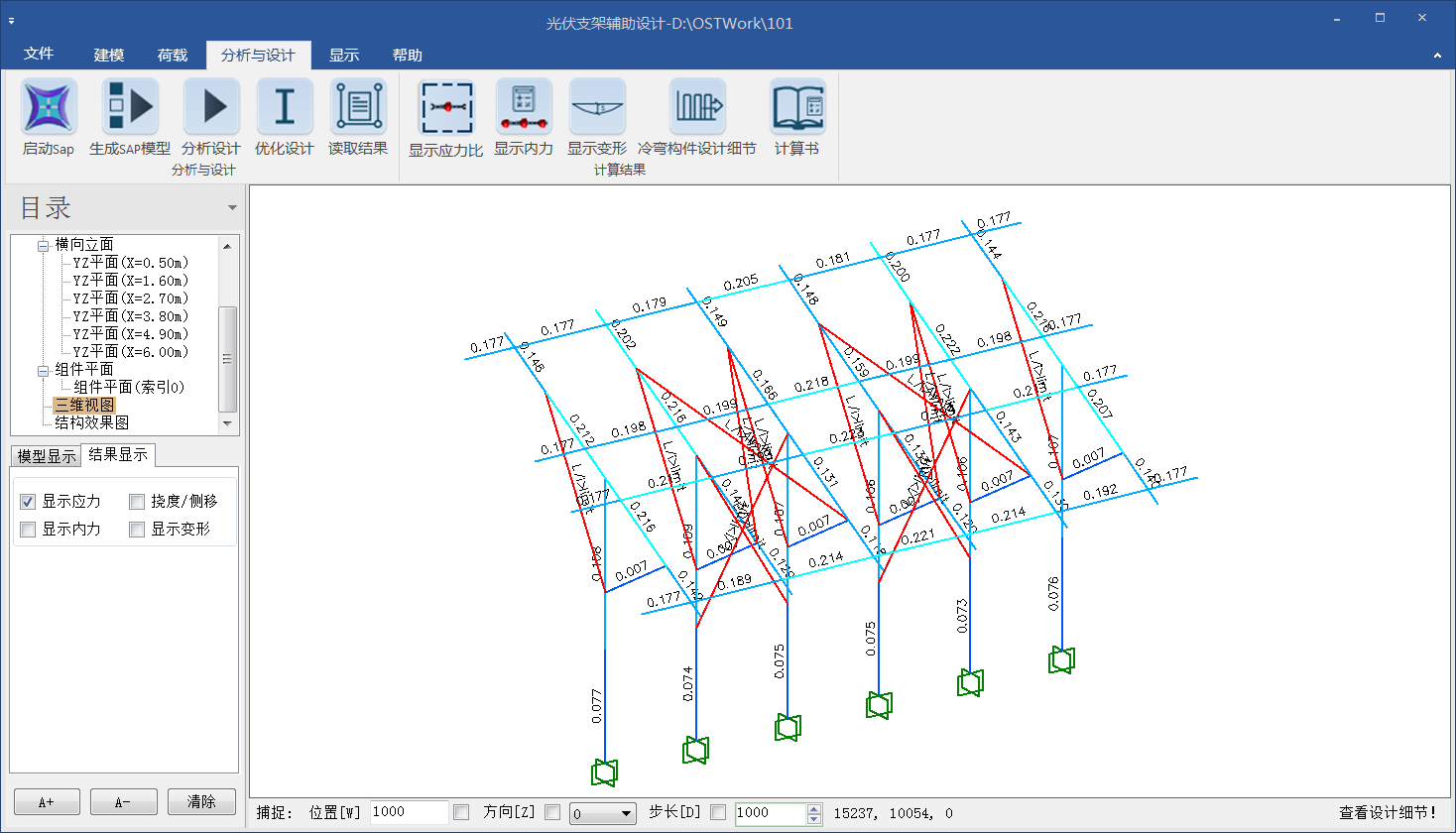Show stress ratios with 显示应力比
Screen dimensions: 1456x833
[x=446, y=108]
